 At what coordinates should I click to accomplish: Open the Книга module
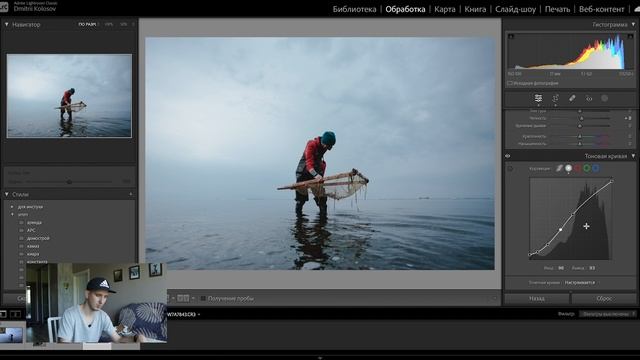(x=475, y=9)
